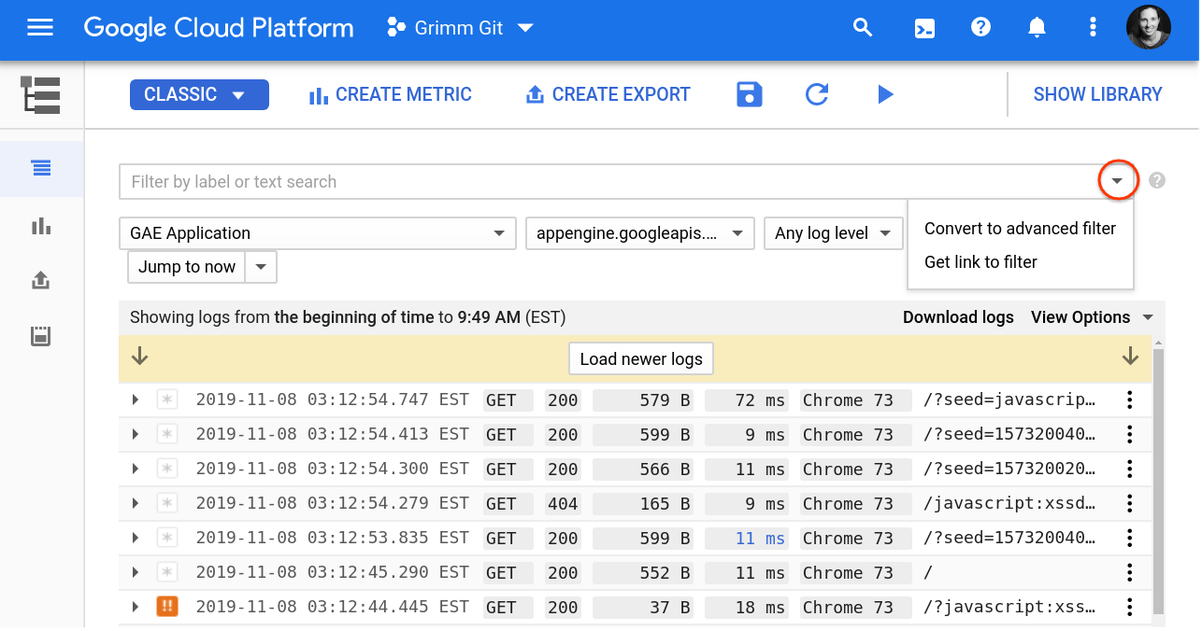Screen dimensions: 1202x631
Task: Click the filter options dropdown arrow
Action: click(x=1118, y=182)
